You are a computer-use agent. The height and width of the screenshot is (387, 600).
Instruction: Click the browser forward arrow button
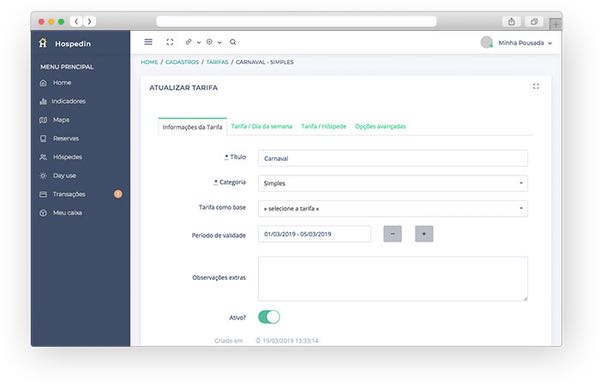90,21
